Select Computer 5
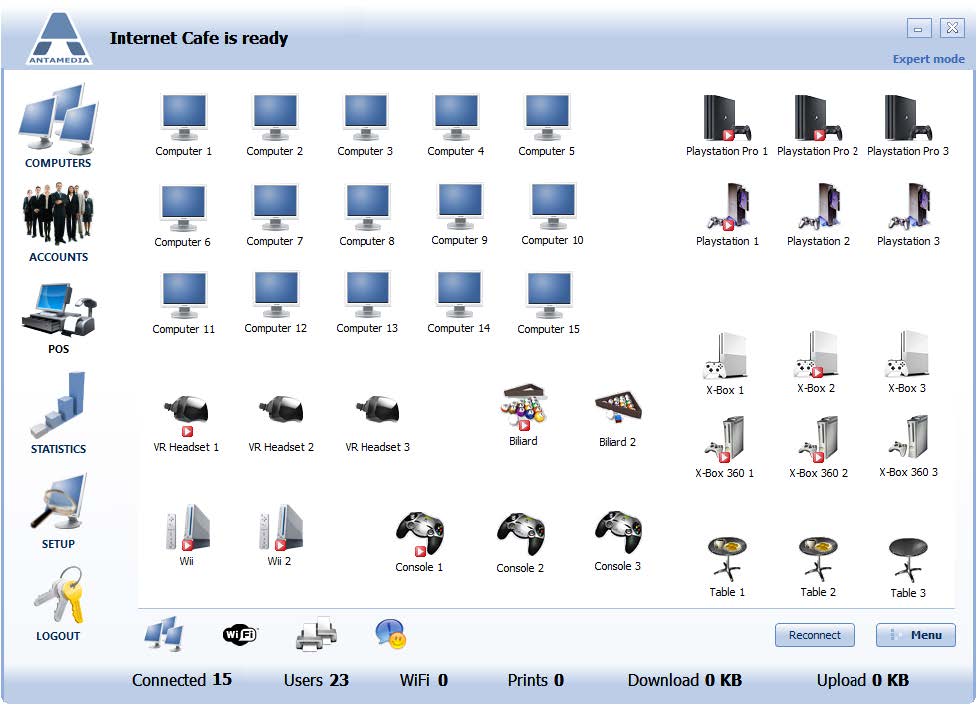Screen dimensions: 977x706 pyautogui.click(x=546, y=125)
